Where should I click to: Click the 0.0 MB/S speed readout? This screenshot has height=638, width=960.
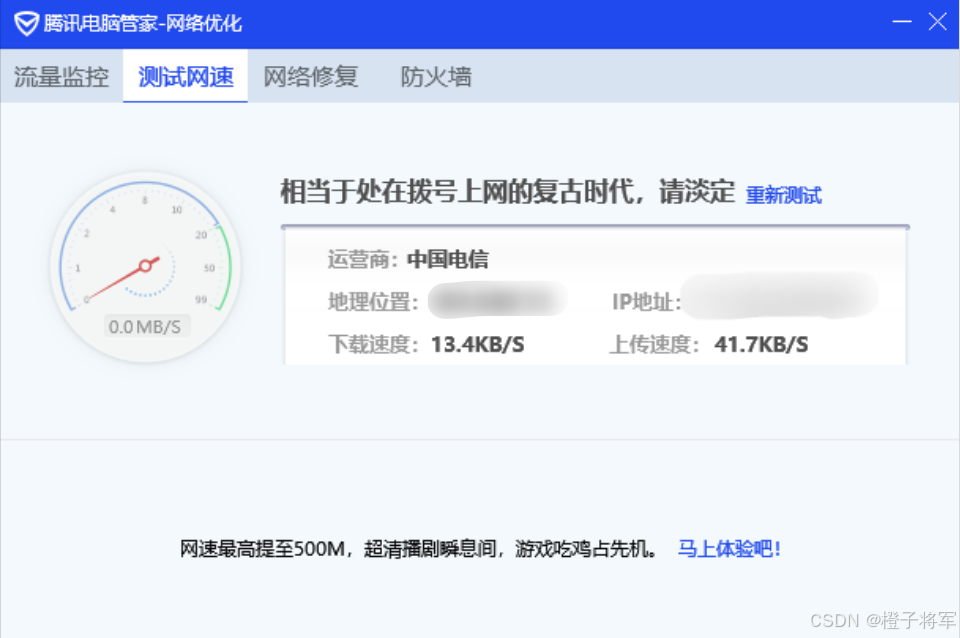[145, 327]
